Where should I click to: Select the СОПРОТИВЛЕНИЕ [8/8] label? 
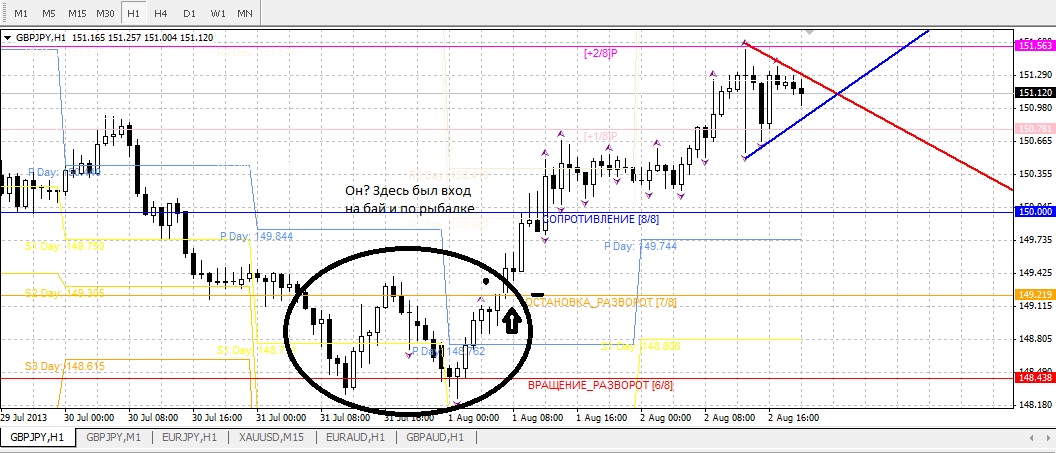pyautogui.click(x=601, y=219)
